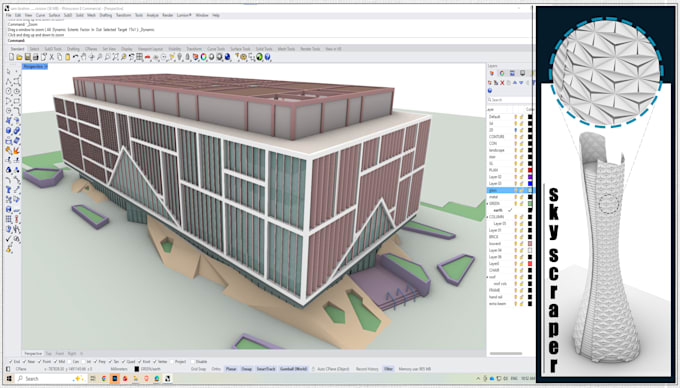Image resolution: width=680 pixels, height=388 pixels.
Task: Click the Options gear icon
Action: (x=244, y=57)
